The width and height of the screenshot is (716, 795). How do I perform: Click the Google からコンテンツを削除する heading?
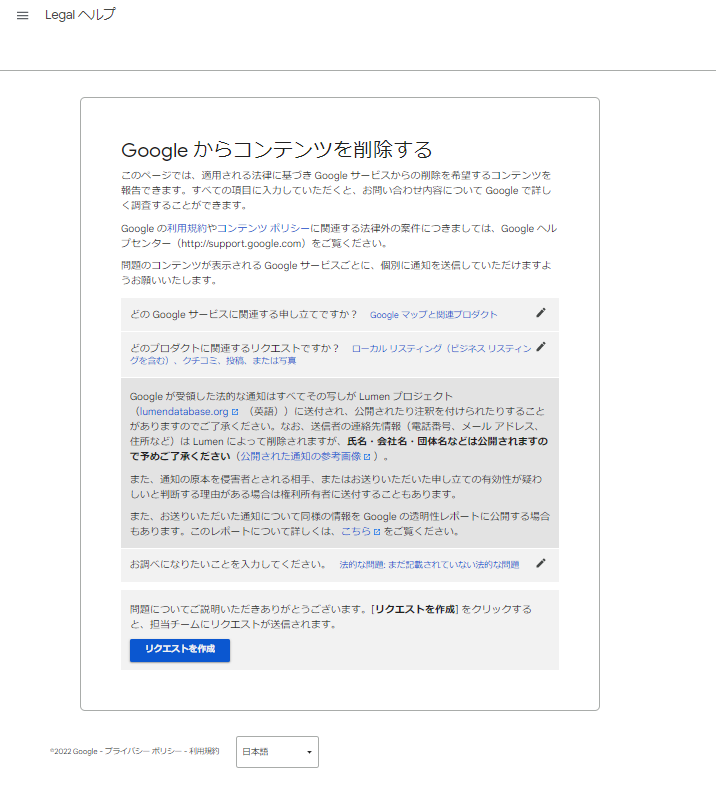pos(276,150)
